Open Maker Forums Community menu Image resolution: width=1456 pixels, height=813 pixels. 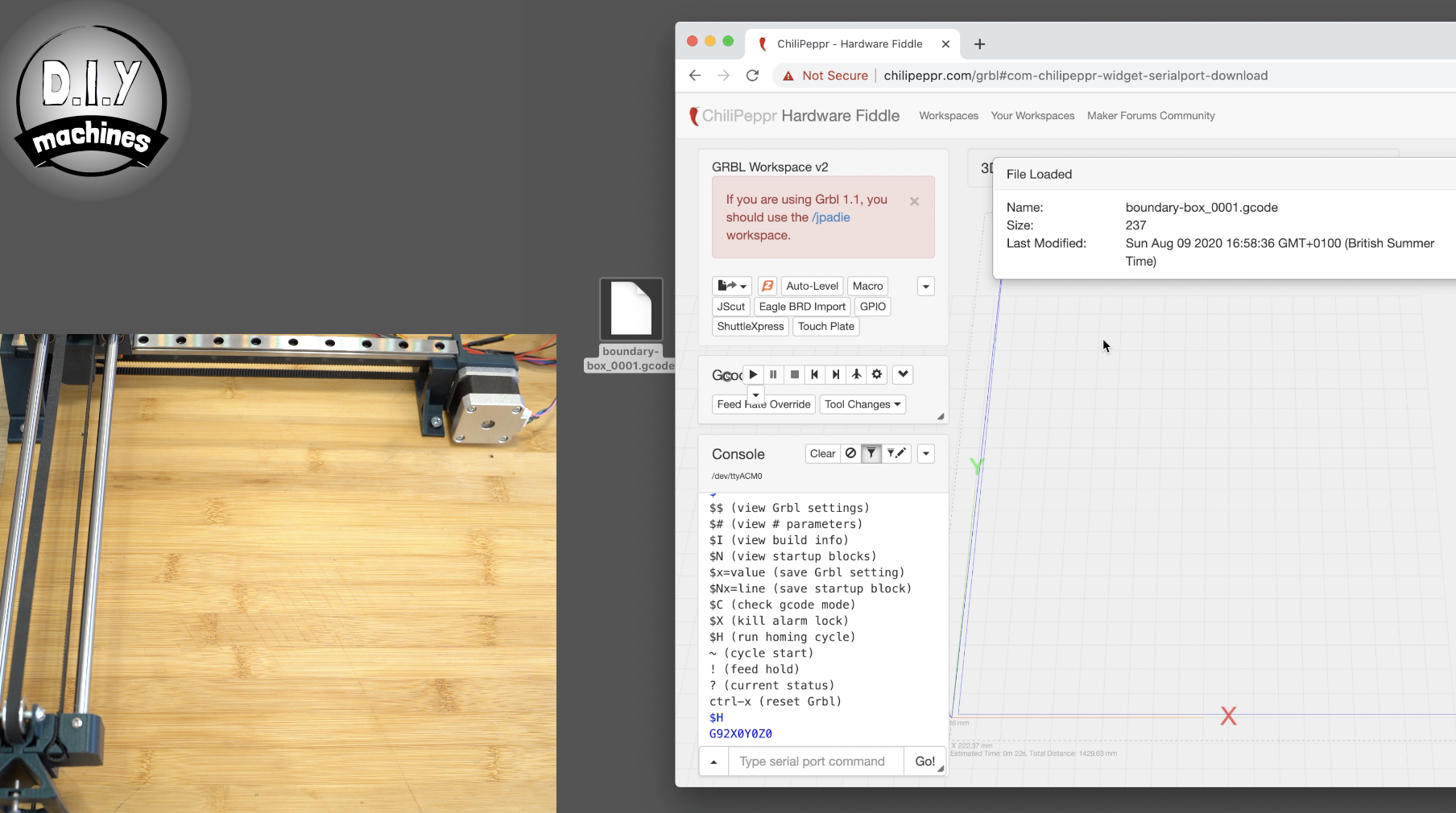pyautogui.click(x=1151, y=116)
